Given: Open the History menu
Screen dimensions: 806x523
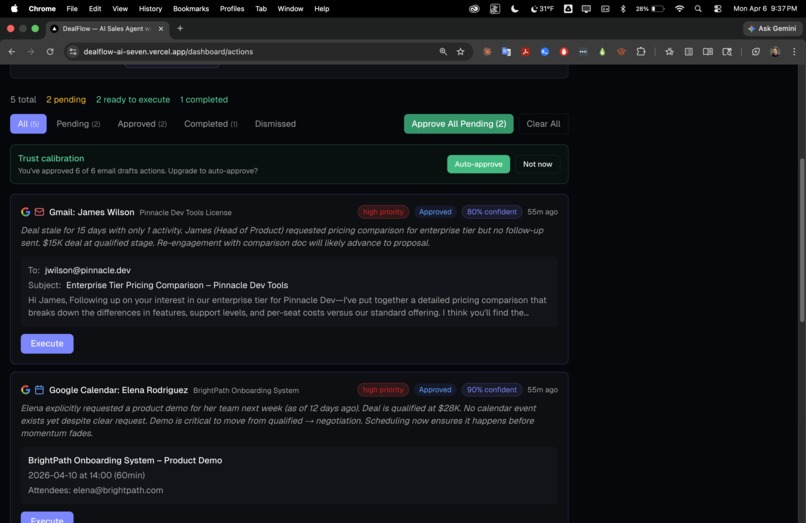Looking at the screenshot, I should pos(150,9).
